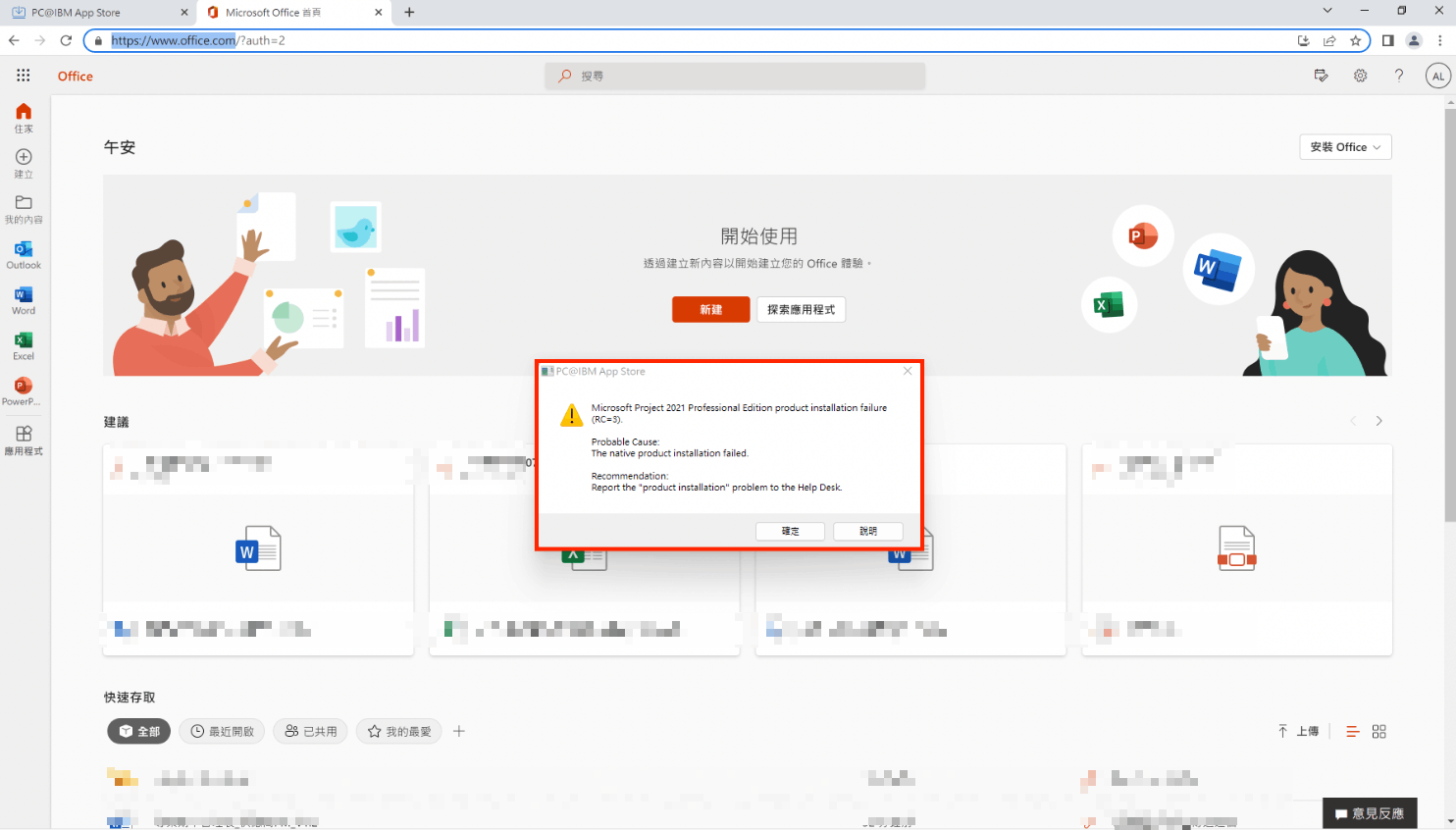The height and width of the screenshot is (830, 1456).
Task: Filter quick access by 我的最愛
Action: click(398, 731)
